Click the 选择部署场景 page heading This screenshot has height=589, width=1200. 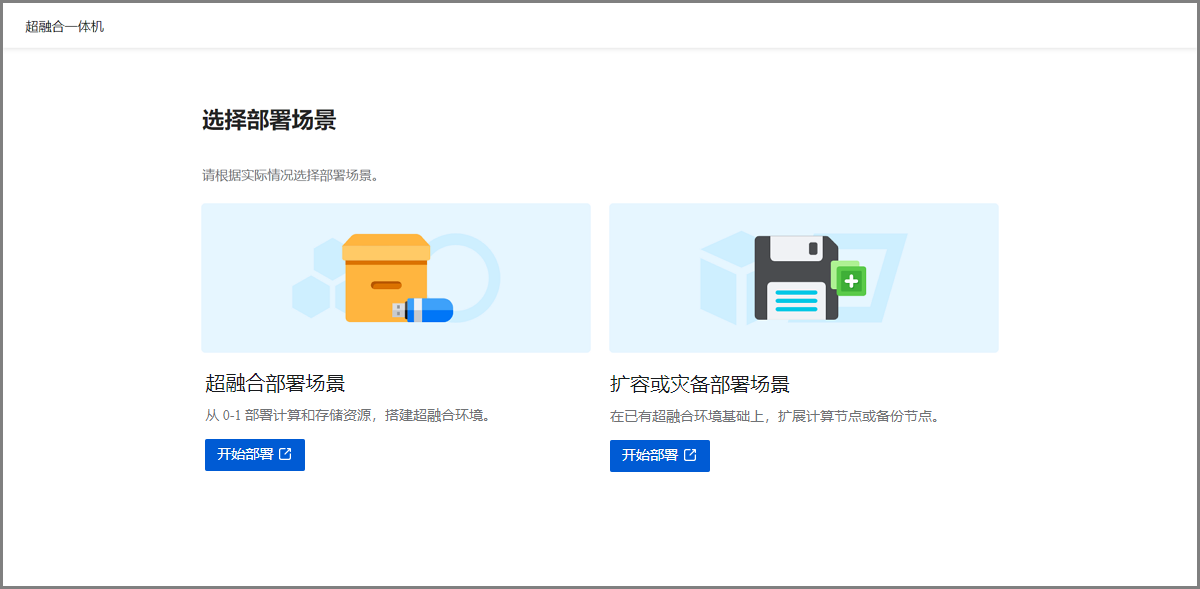click(x=269, y=121)
